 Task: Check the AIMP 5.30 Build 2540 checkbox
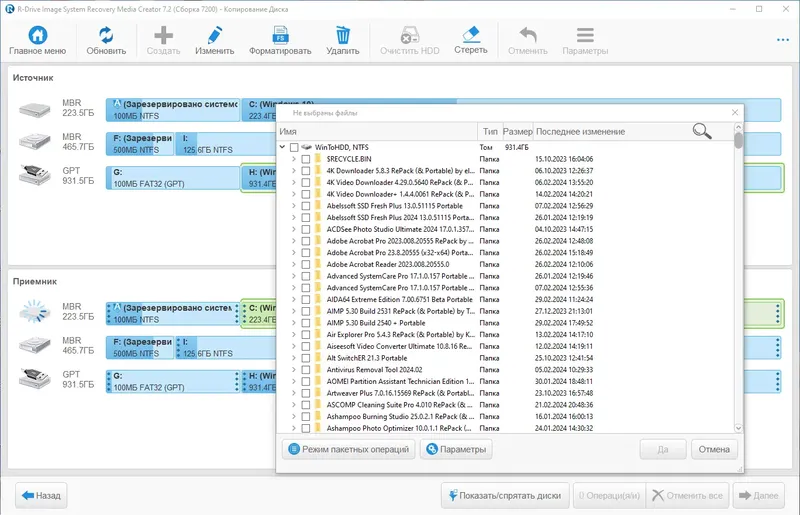click(x=306, y=323)
